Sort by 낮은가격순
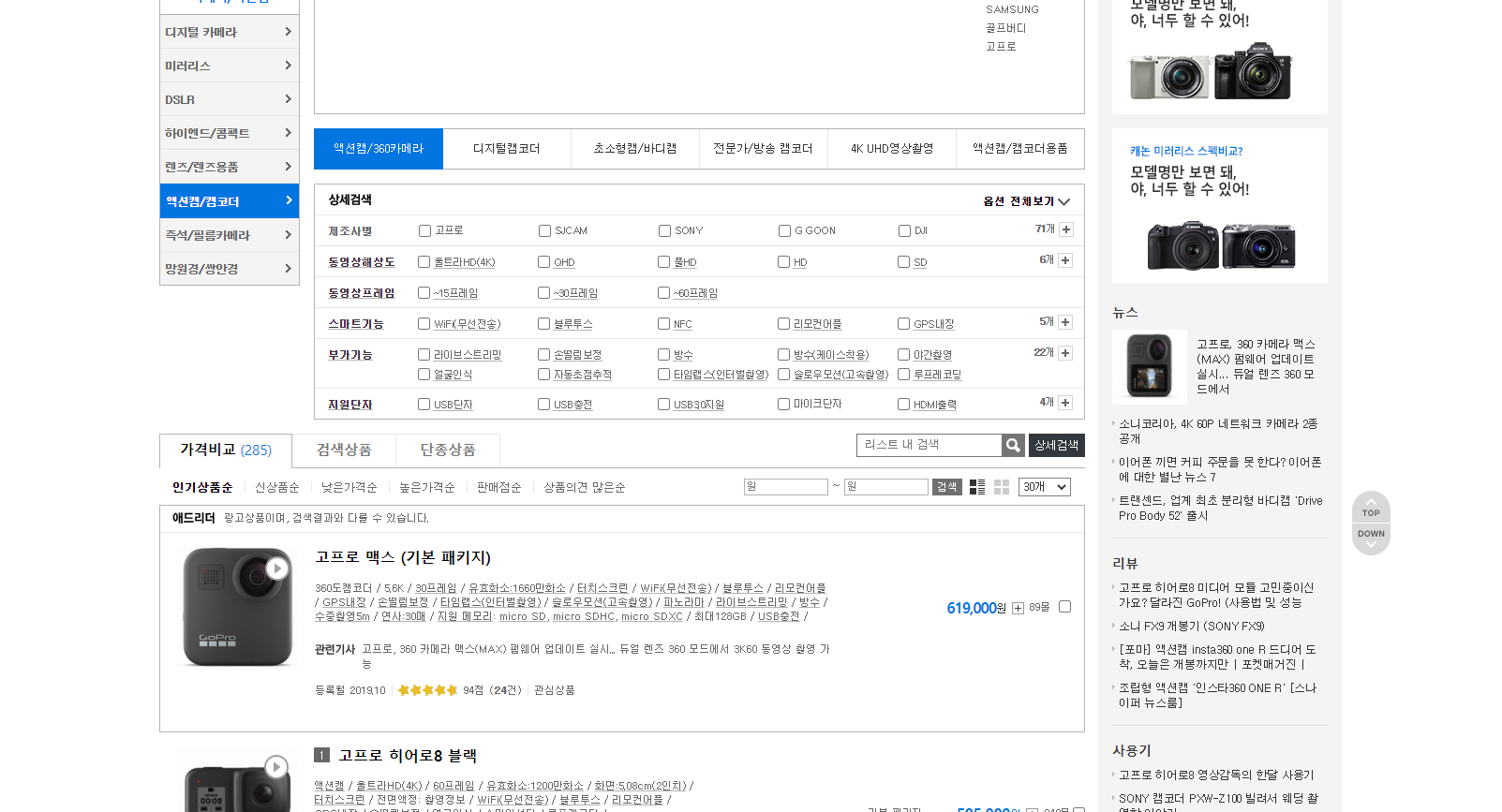The width and height of the screenshot is (1502, 812). (x=349, y=488)
